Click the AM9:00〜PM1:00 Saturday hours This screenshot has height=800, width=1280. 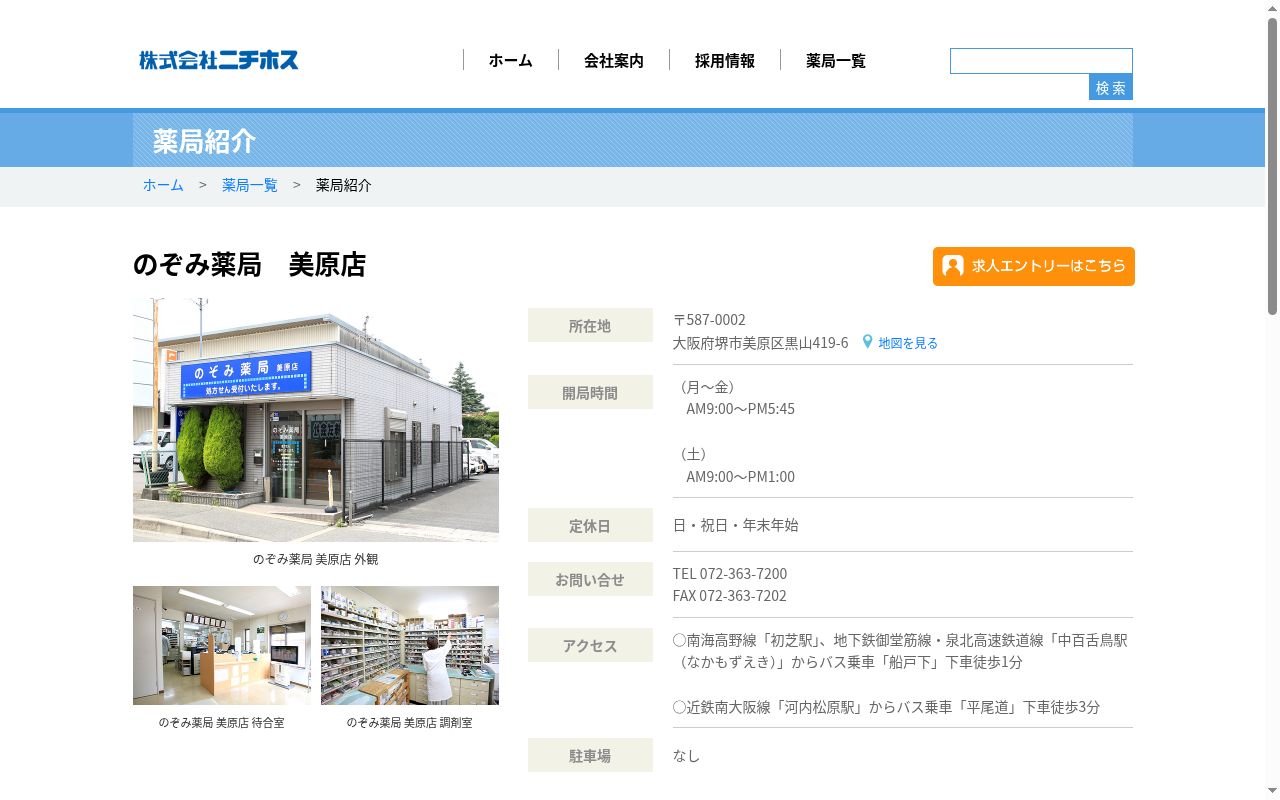coord(741,477)
